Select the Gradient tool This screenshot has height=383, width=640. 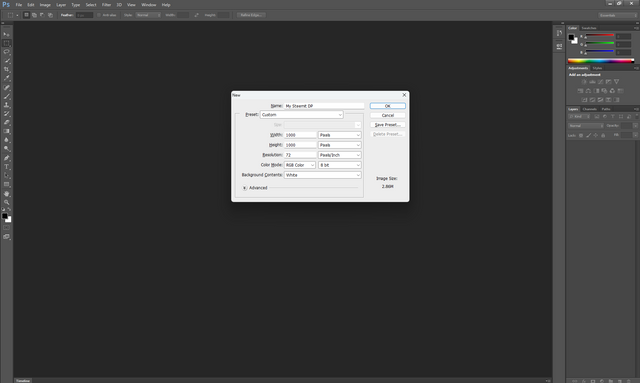pyautogui.click(x=7, y=131)
